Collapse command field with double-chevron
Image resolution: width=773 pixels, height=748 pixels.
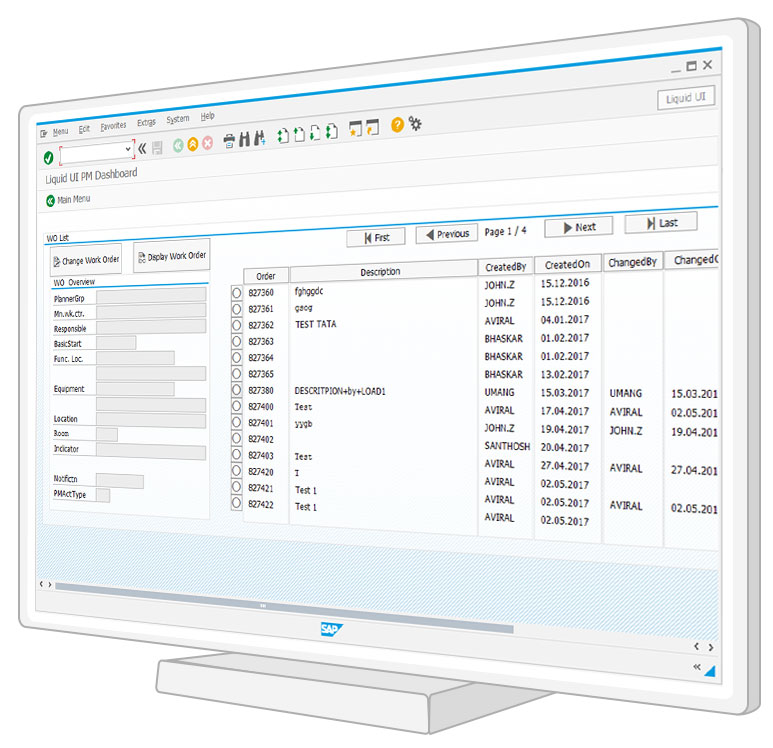pyautogui.click(x=142, y=148)
